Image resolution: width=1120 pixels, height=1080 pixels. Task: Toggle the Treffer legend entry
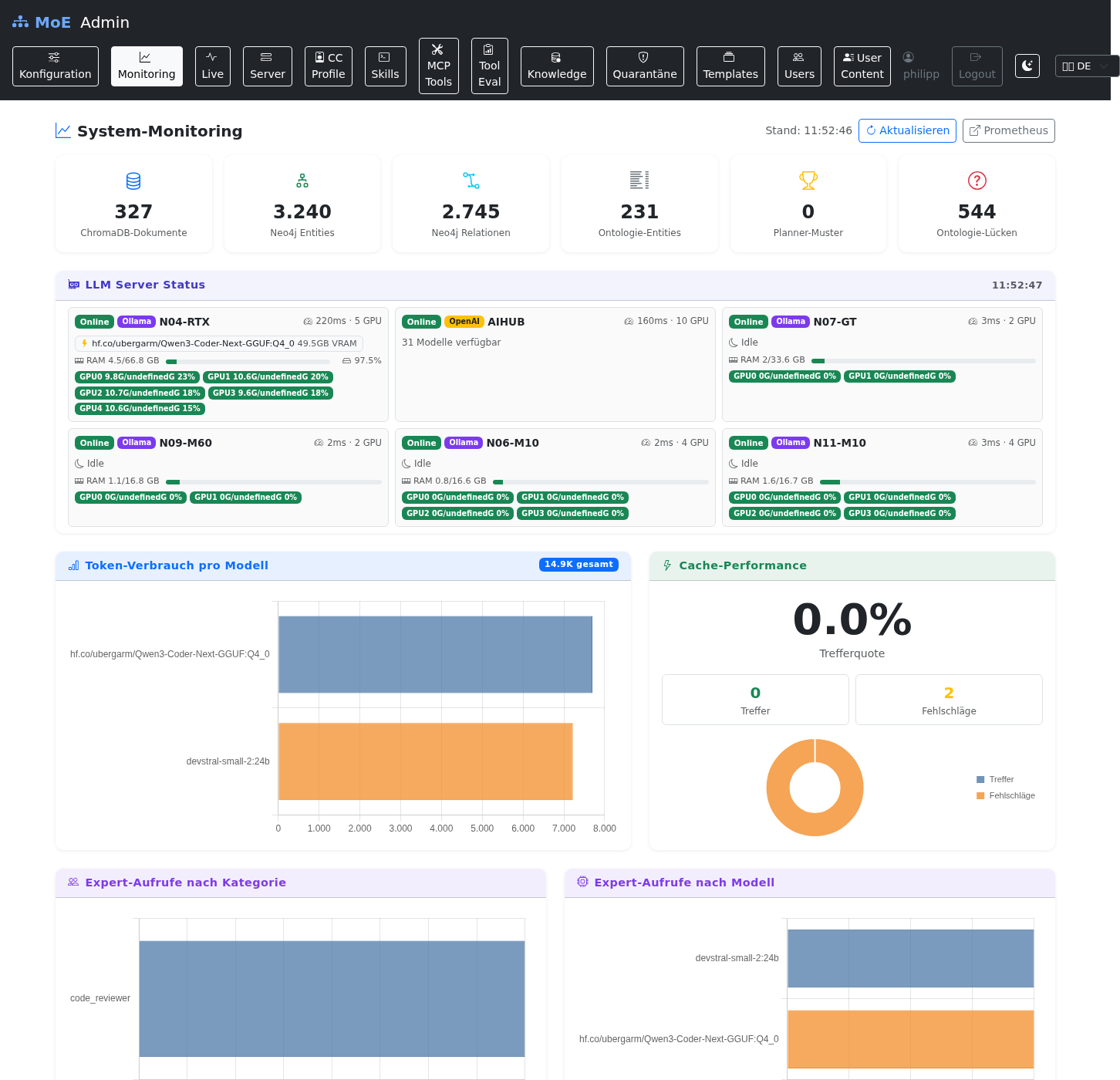(995, 779)
